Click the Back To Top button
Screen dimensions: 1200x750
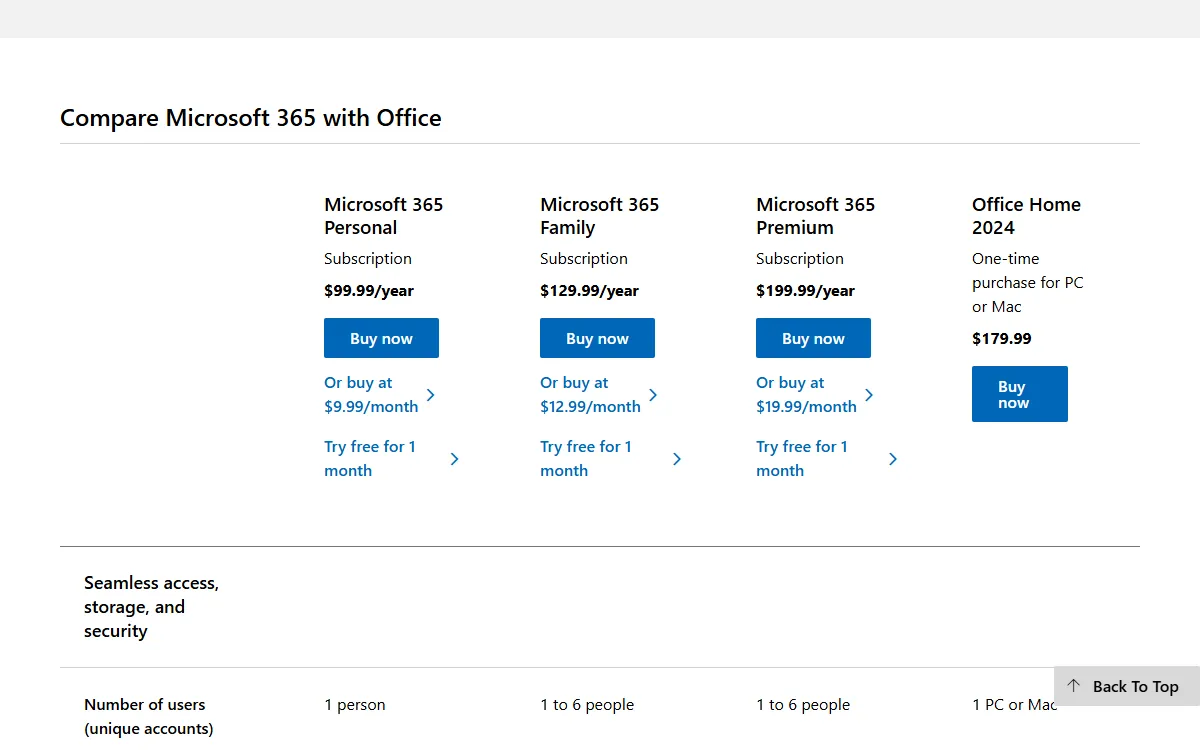(1127, 686)
